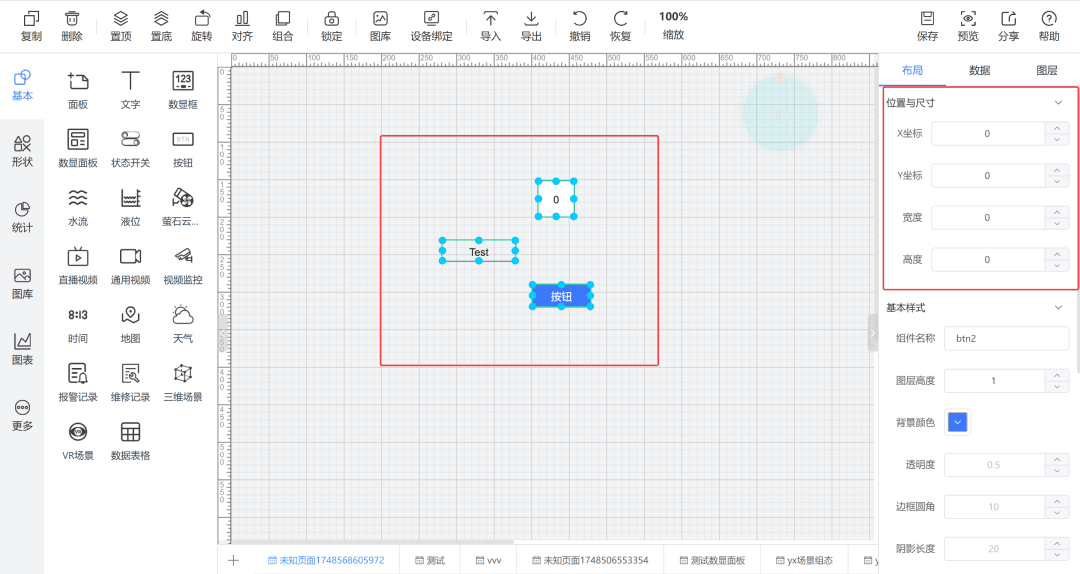Select the 按钮 component in palette

(x=183, y=149)
